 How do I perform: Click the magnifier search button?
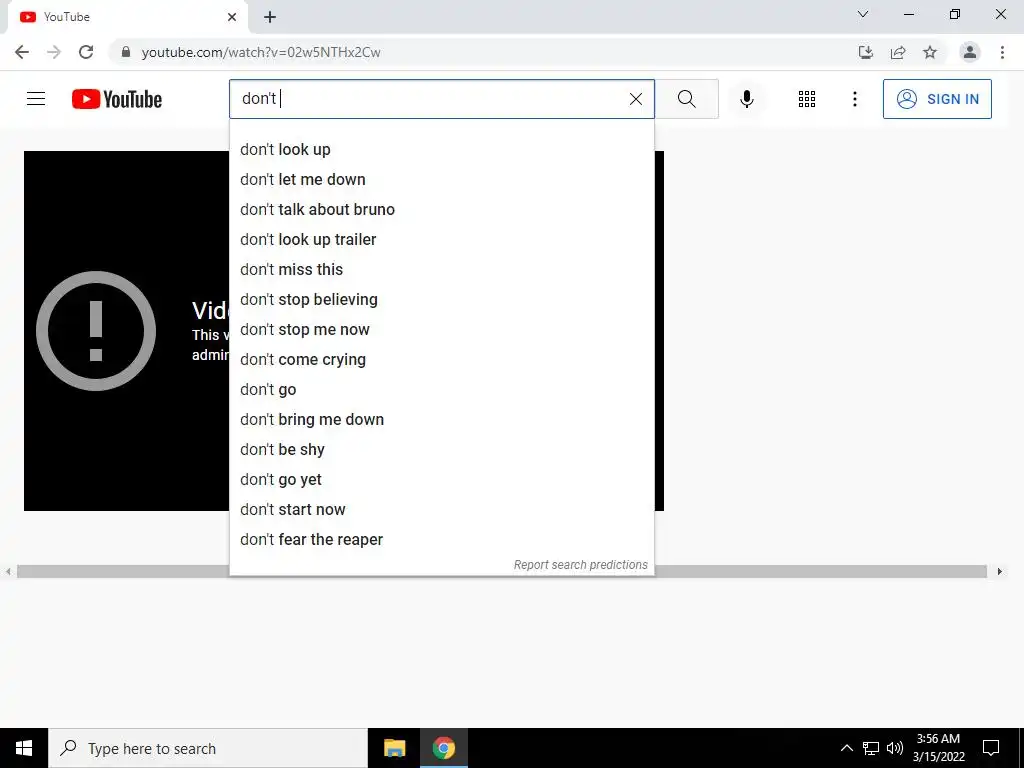pyautogui.click(x=686, y=99)
